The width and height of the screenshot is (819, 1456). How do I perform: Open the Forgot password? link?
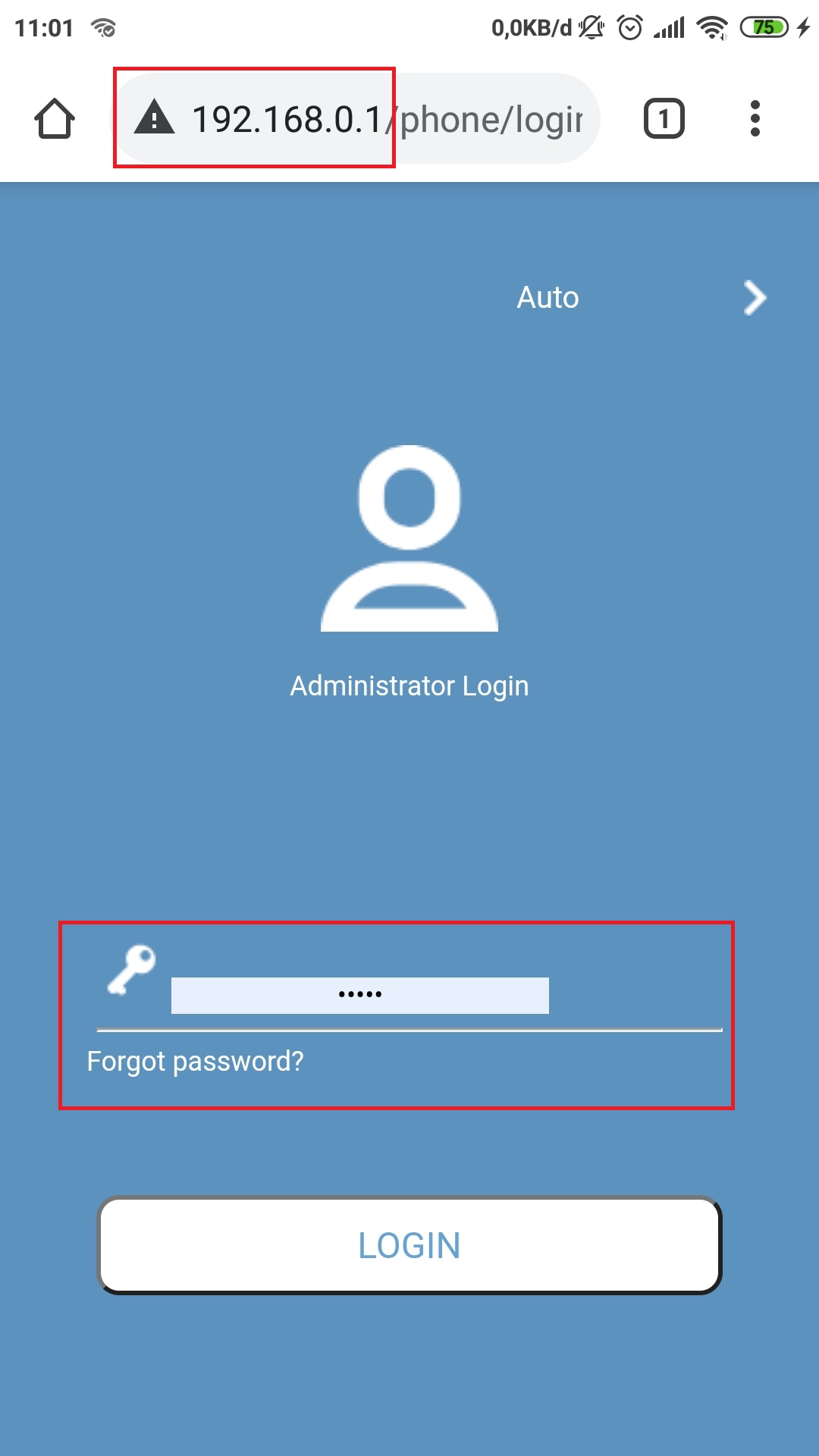(195, 1062)
